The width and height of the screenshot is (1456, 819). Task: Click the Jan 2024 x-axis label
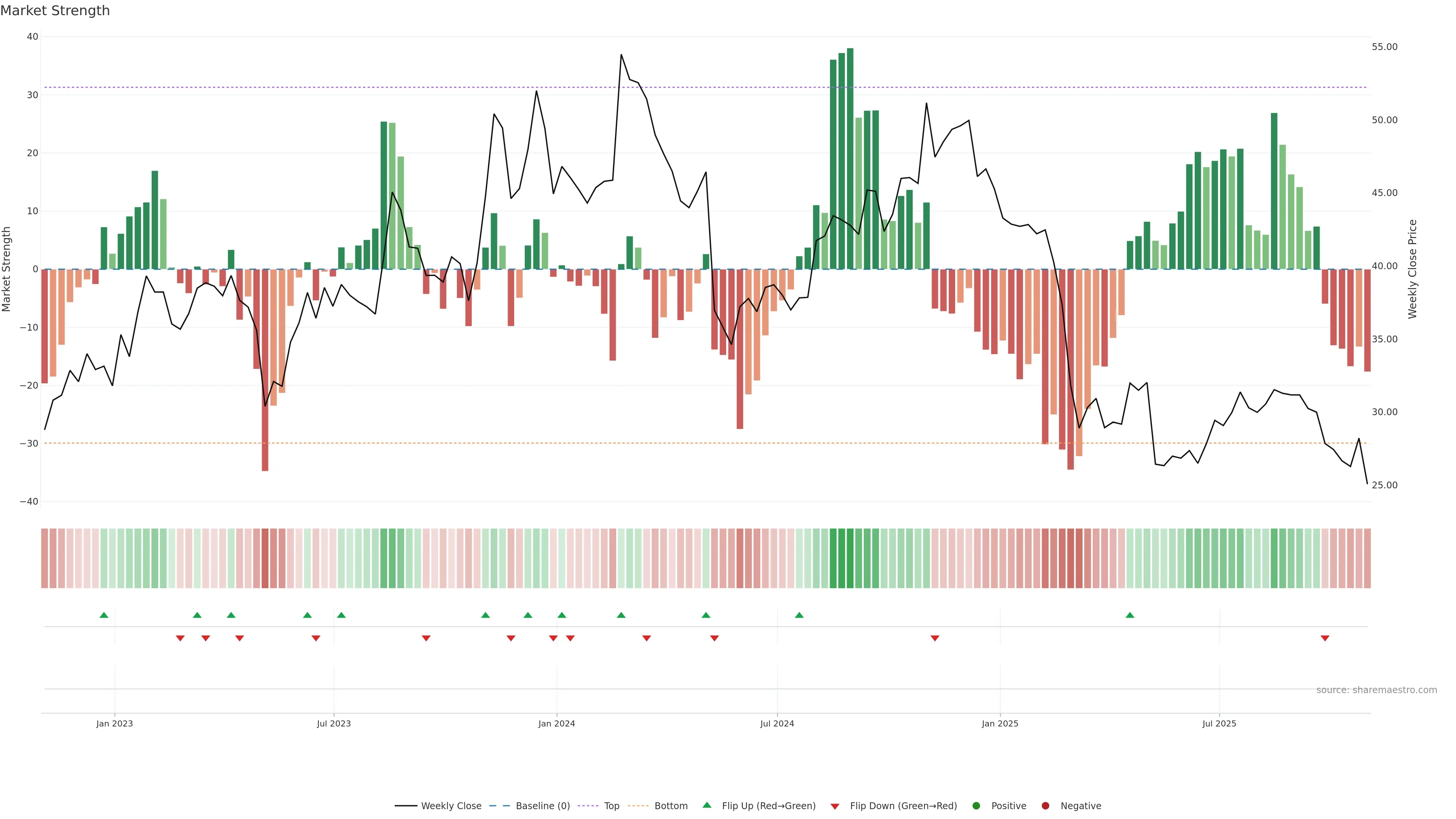[557, 723]
